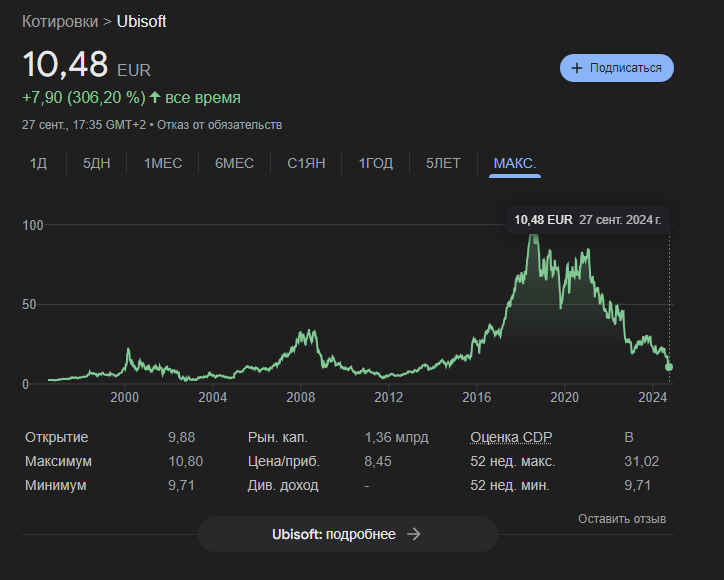The height and width of the screenshot is (580, 724).
Task: Switch chart to 6МЕС range
Action: (x=235, y=163)
